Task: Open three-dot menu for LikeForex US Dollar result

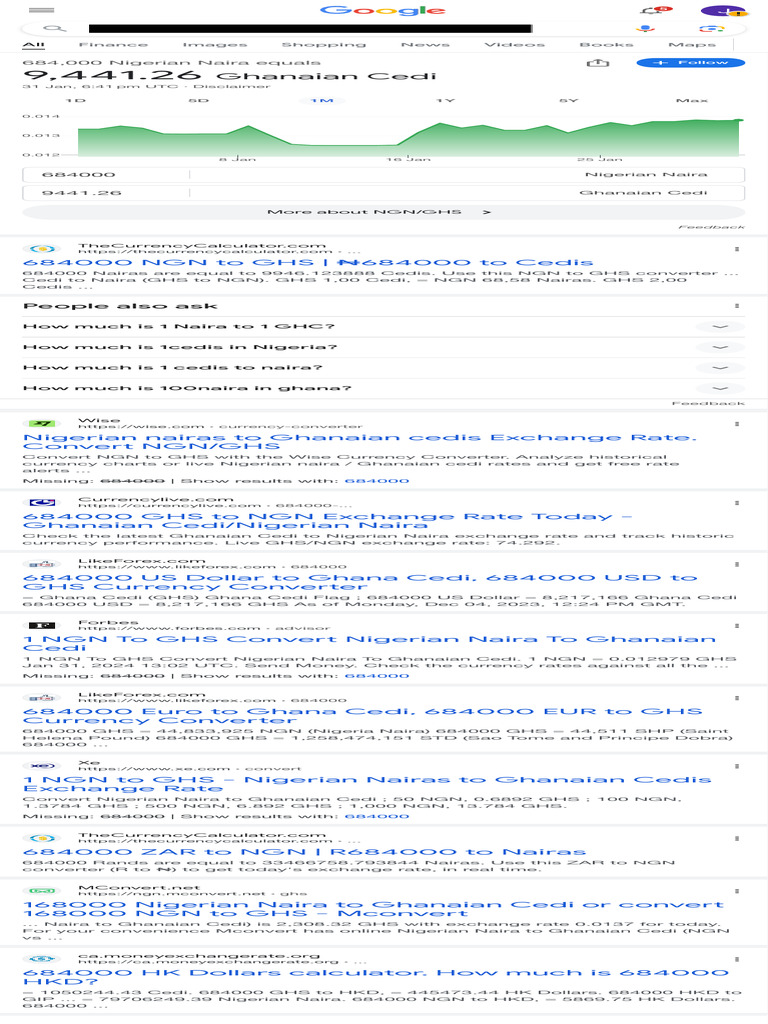Action: pyautogui.click(x=737, y=564)
